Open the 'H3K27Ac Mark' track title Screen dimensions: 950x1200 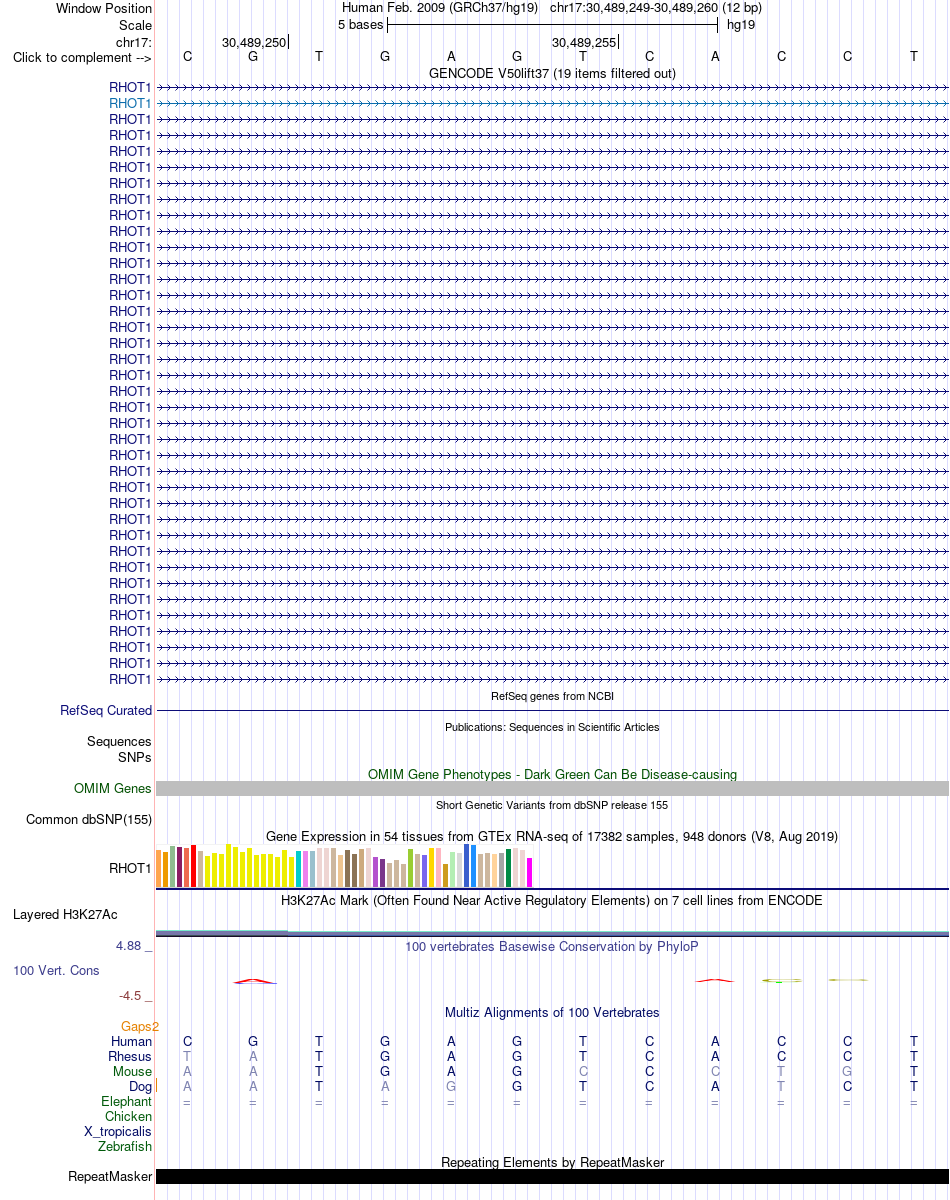click(x=552, y=900)
